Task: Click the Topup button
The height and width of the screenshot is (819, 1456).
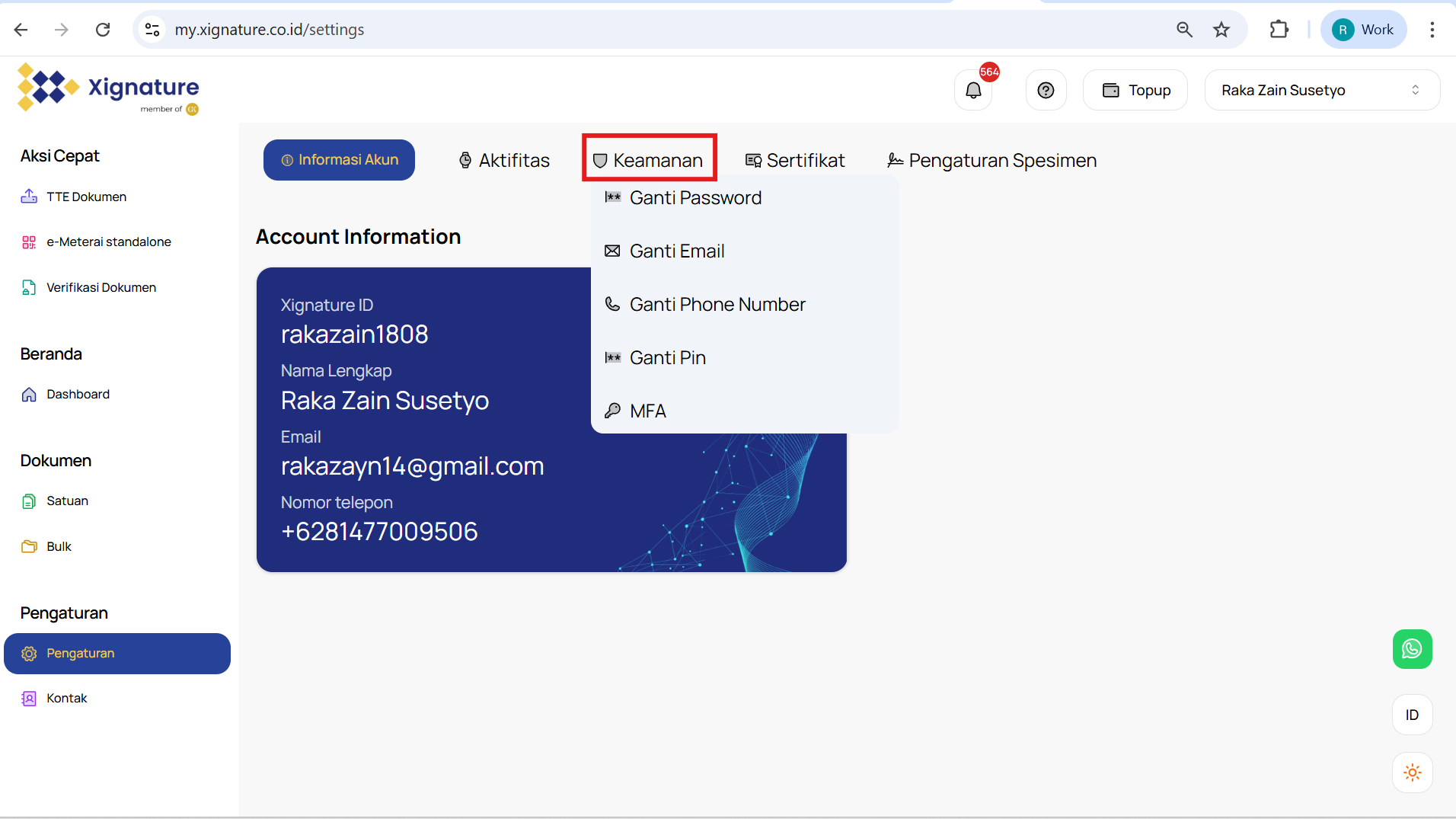Action: pyautogui.click(x=1135, y=91)
